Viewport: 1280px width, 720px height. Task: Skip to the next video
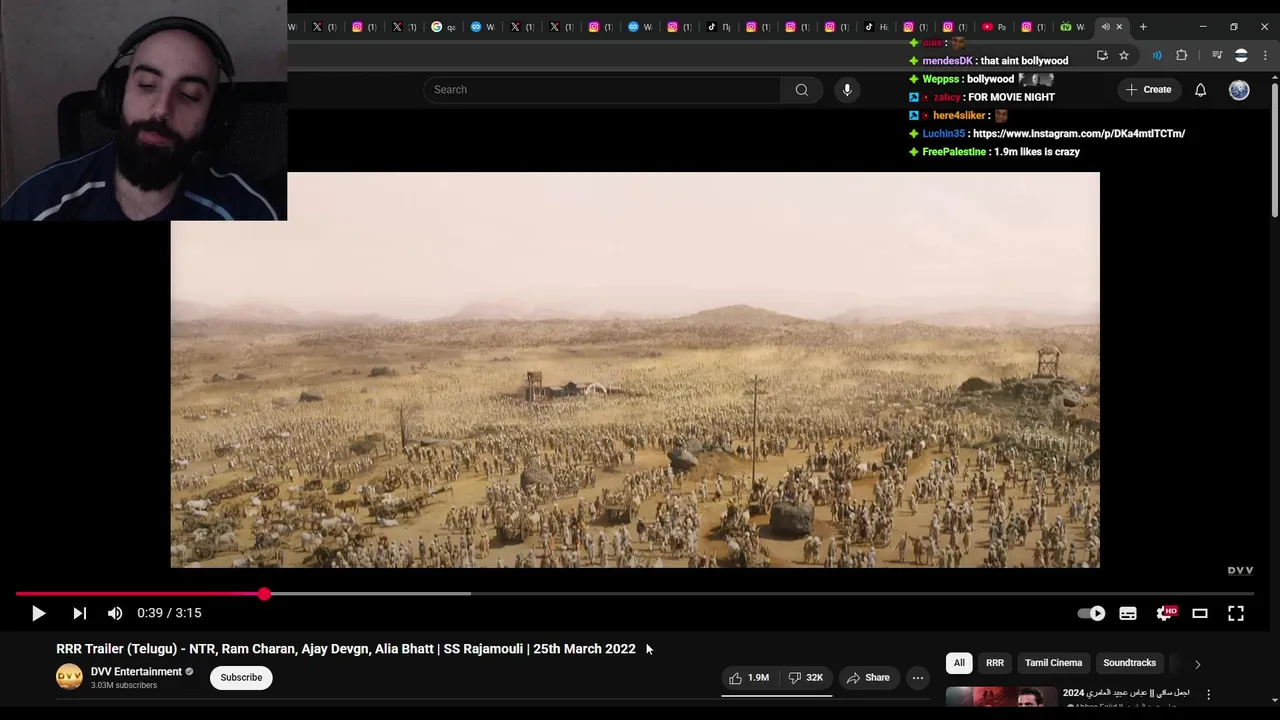80,613
